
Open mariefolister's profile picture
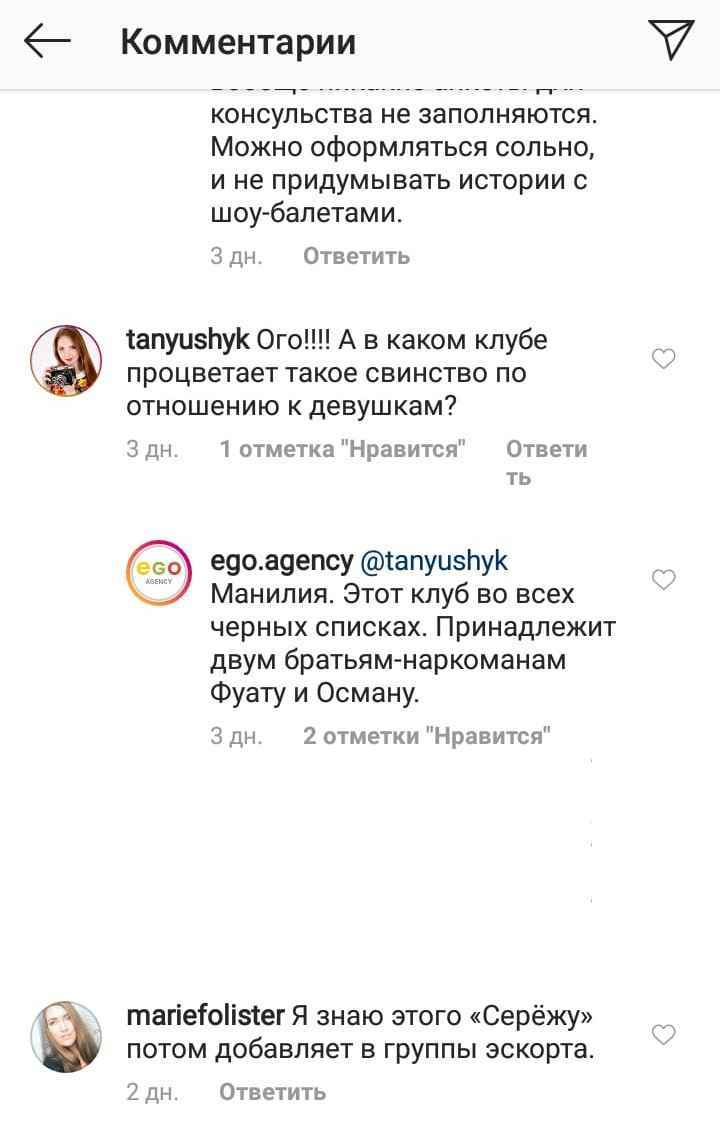pyautogui.click(x=68, y=1035)
